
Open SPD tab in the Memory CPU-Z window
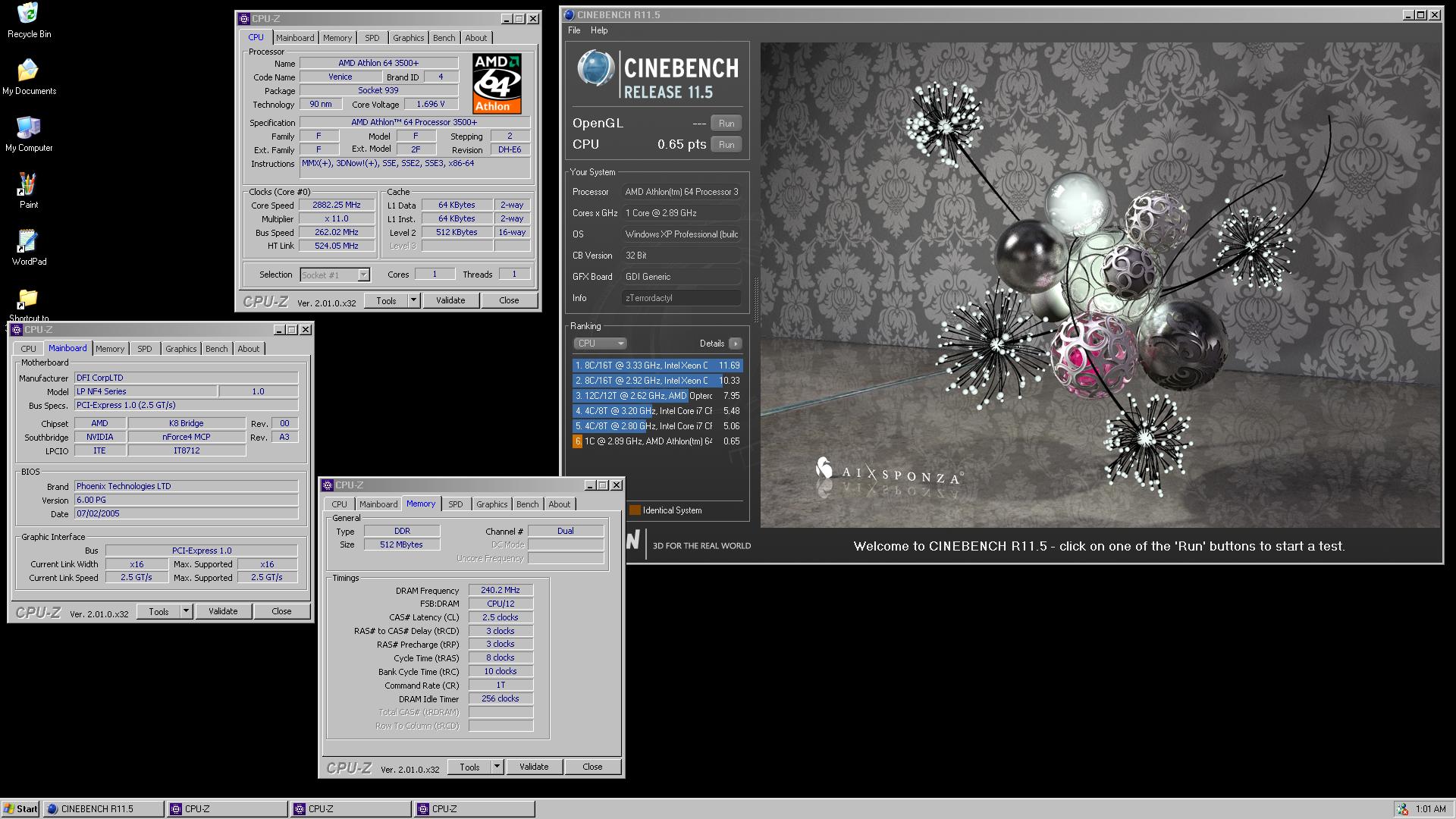tap(455, 504)
